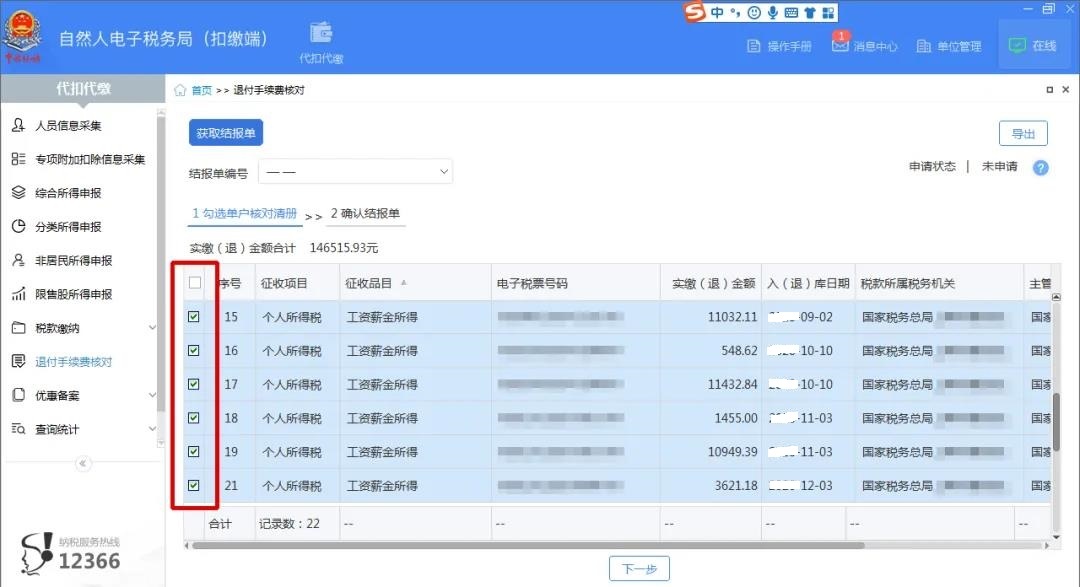Open the 结报单编号 dropdown
The image size is (1080, 587).
(355, 171)
